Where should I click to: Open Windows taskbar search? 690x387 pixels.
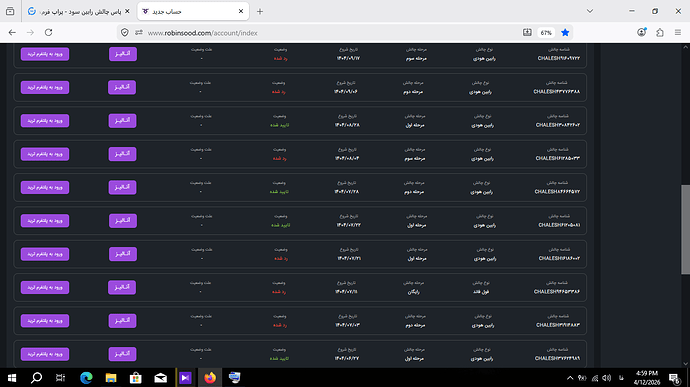pyautogui.click(x=36, y=378)
